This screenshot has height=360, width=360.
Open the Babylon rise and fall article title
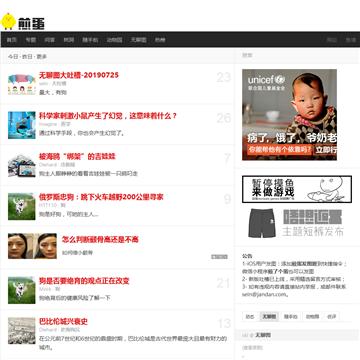tap(63, 322)
